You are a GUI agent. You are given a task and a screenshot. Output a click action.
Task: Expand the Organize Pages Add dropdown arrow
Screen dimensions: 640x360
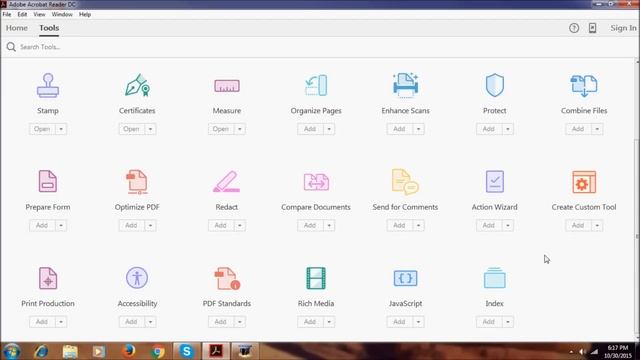(x=329, y=129)
